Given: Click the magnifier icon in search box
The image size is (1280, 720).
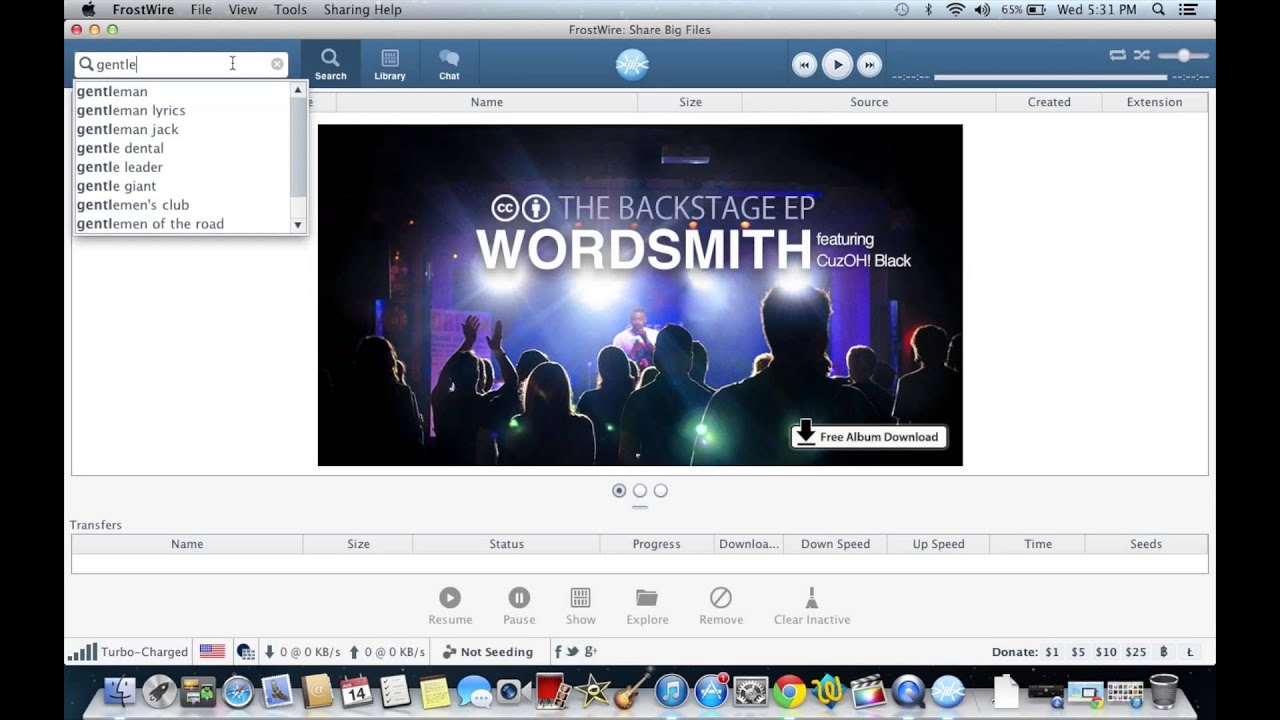Looking at the screenshot, I should 86,64.
